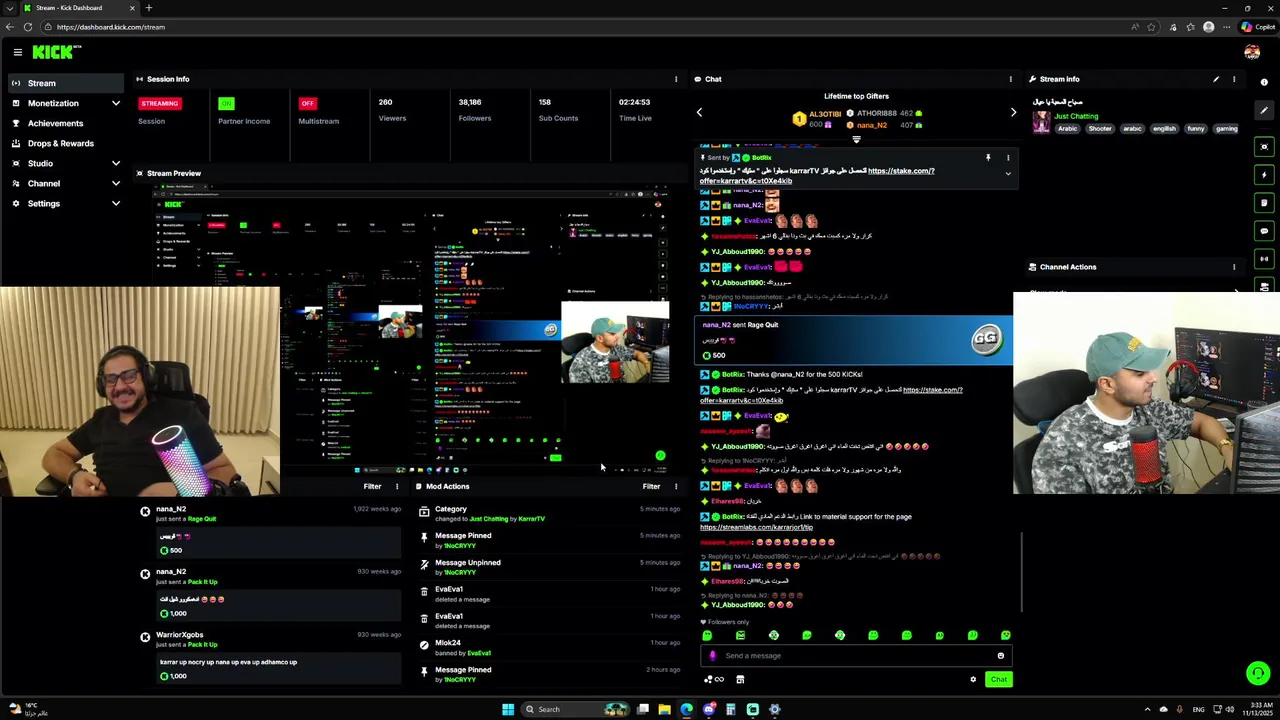Show next top gifters page
The width and height of the screenshot is (1280, 720).
click(x=1013, y=112)
